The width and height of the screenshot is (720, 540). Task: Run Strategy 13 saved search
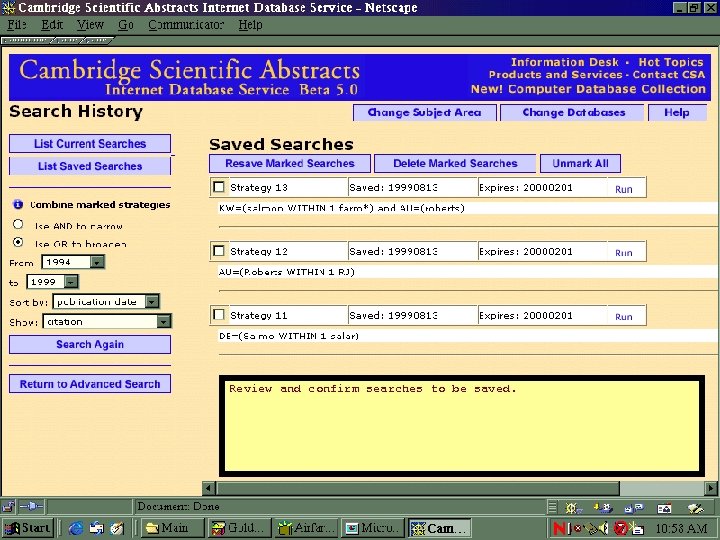click(x=624, y=189)
